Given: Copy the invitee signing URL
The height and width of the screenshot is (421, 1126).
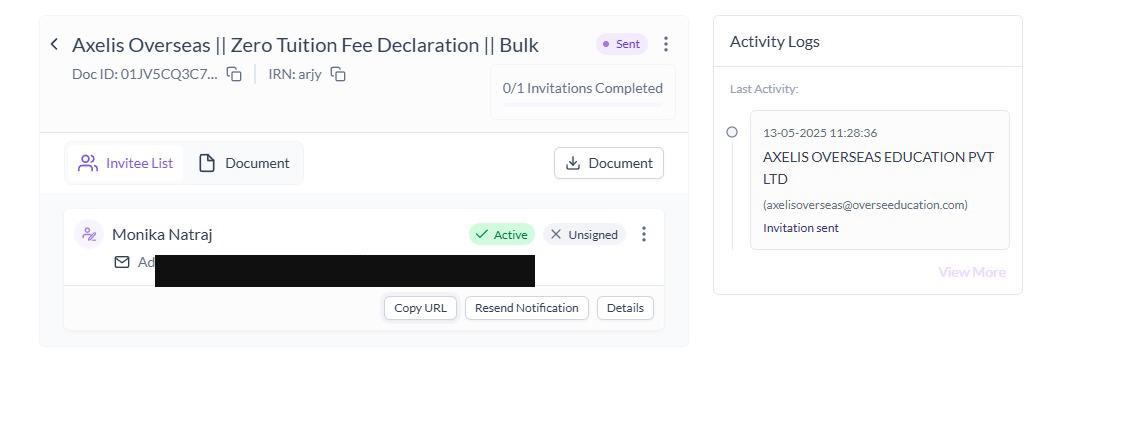Looking at the screenshot, I should tap(420, 307).
